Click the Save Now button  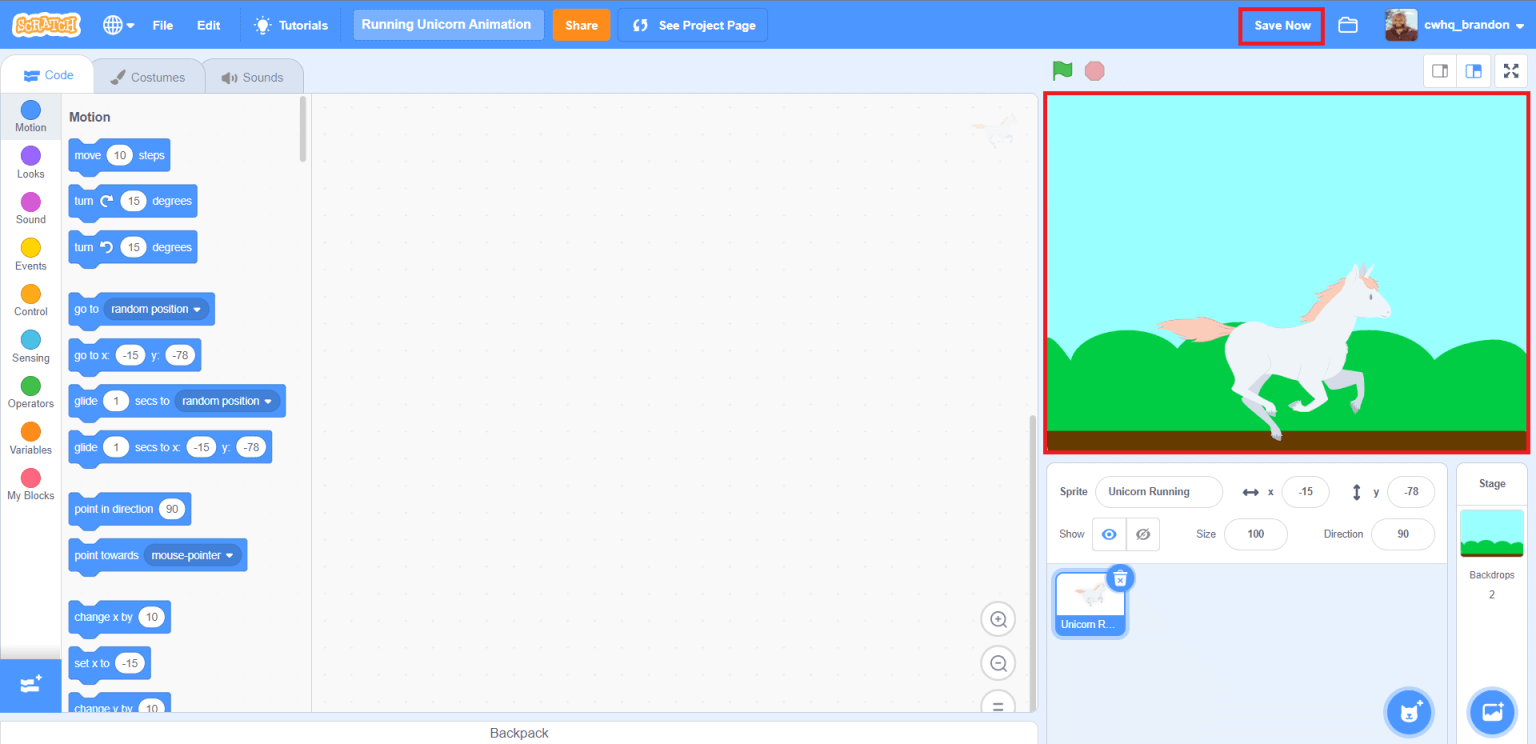tap(1281, 25)
